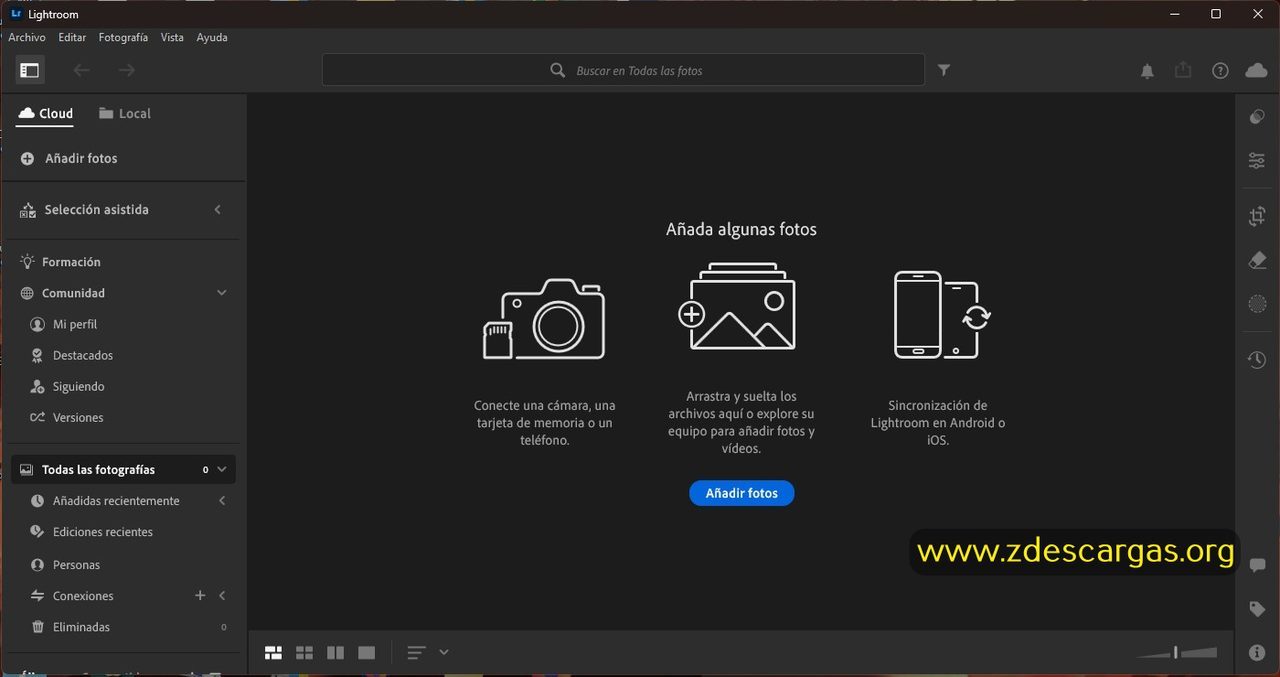Click the add images illustration
Screen dimensions: 1280x677
(x=736, y=306)
